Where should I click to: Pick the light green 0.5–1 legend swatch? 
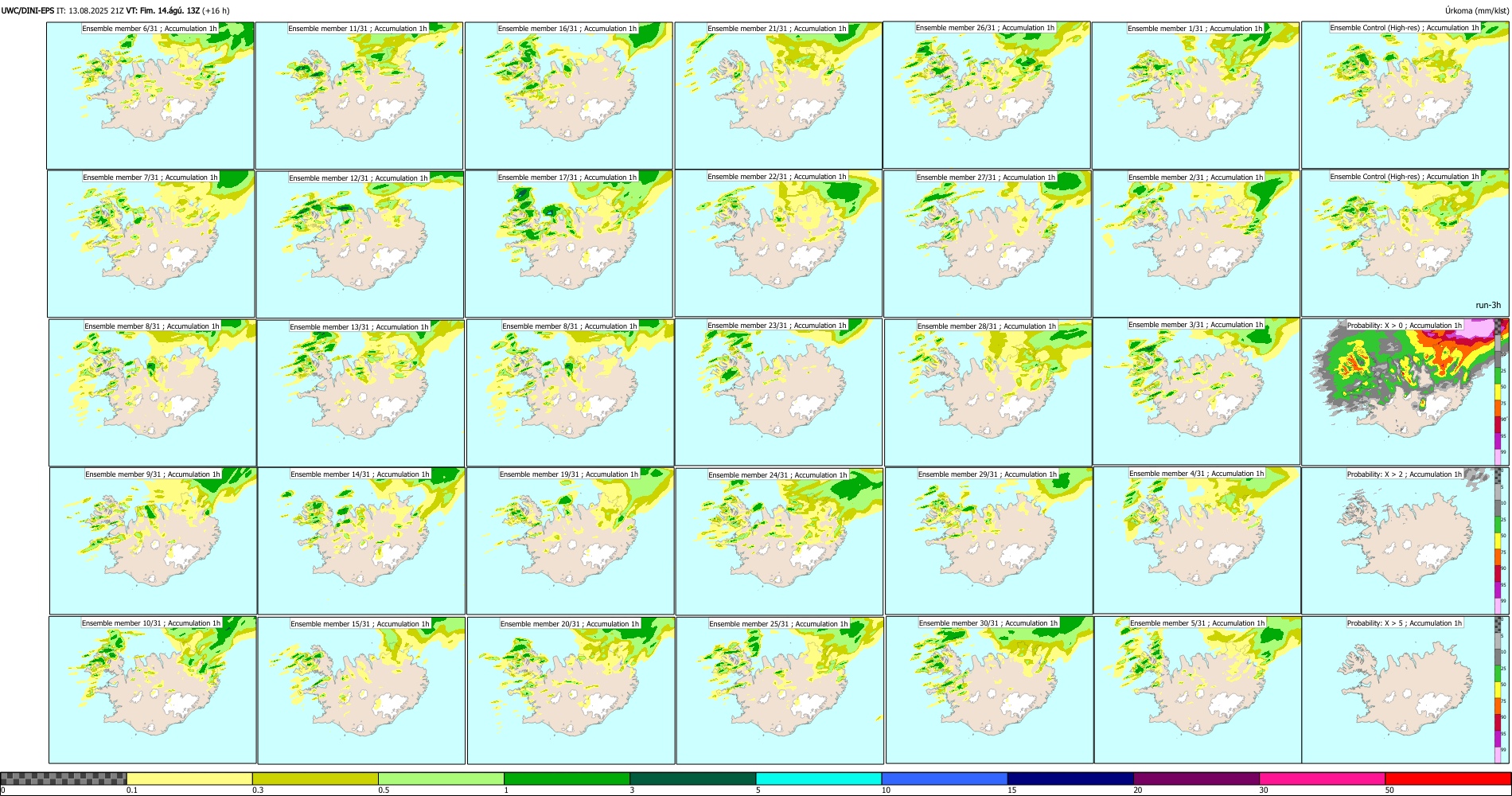441,778
